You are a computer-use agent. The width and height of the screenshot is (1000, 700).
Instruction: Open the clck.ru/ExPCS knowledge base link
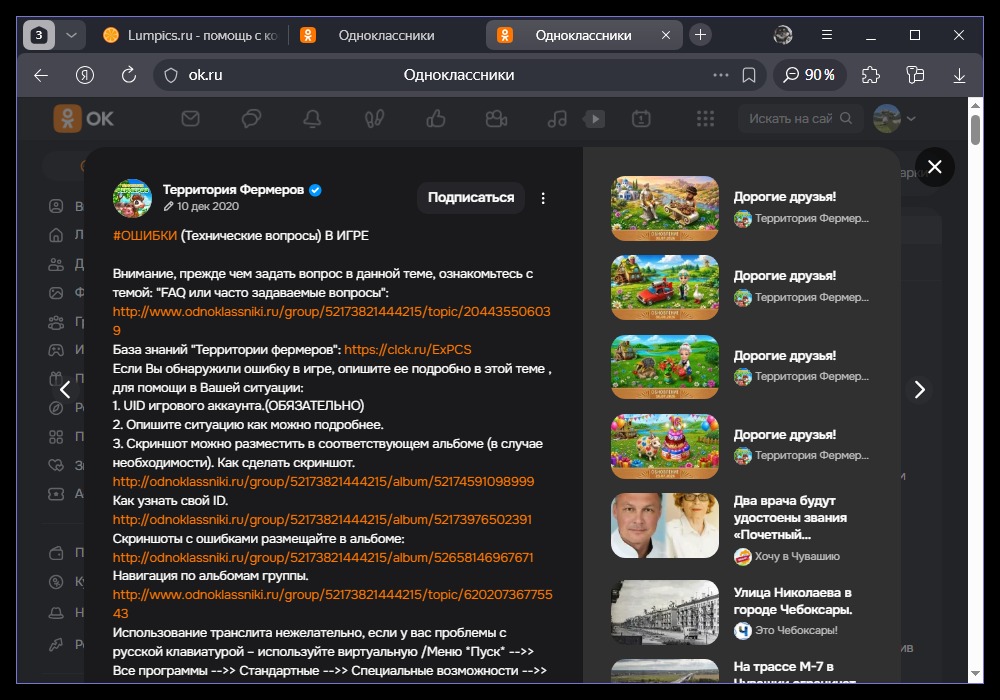point(408,349)
